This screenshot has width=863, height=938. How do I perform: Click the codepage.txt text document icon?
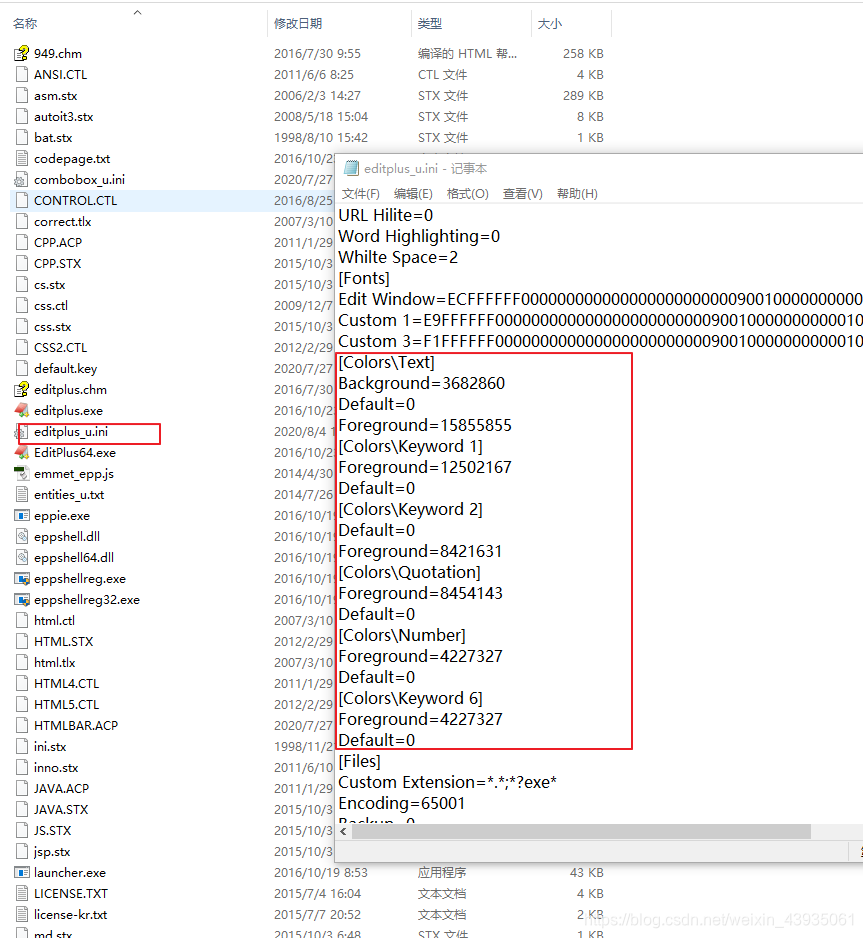point(22,159)
